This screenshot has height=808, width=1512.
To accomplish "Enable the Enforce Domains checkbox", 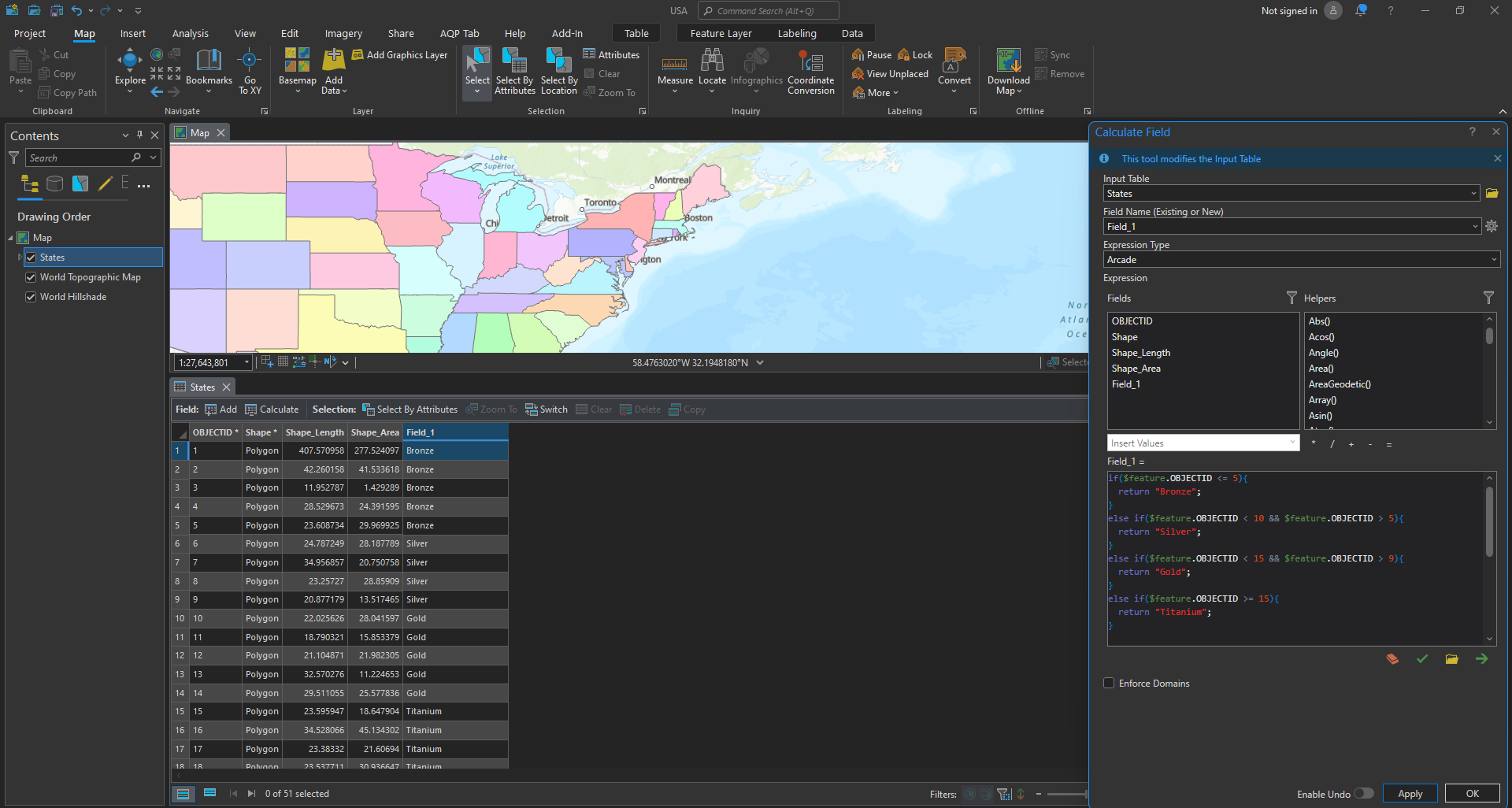I will point(1109,684).
